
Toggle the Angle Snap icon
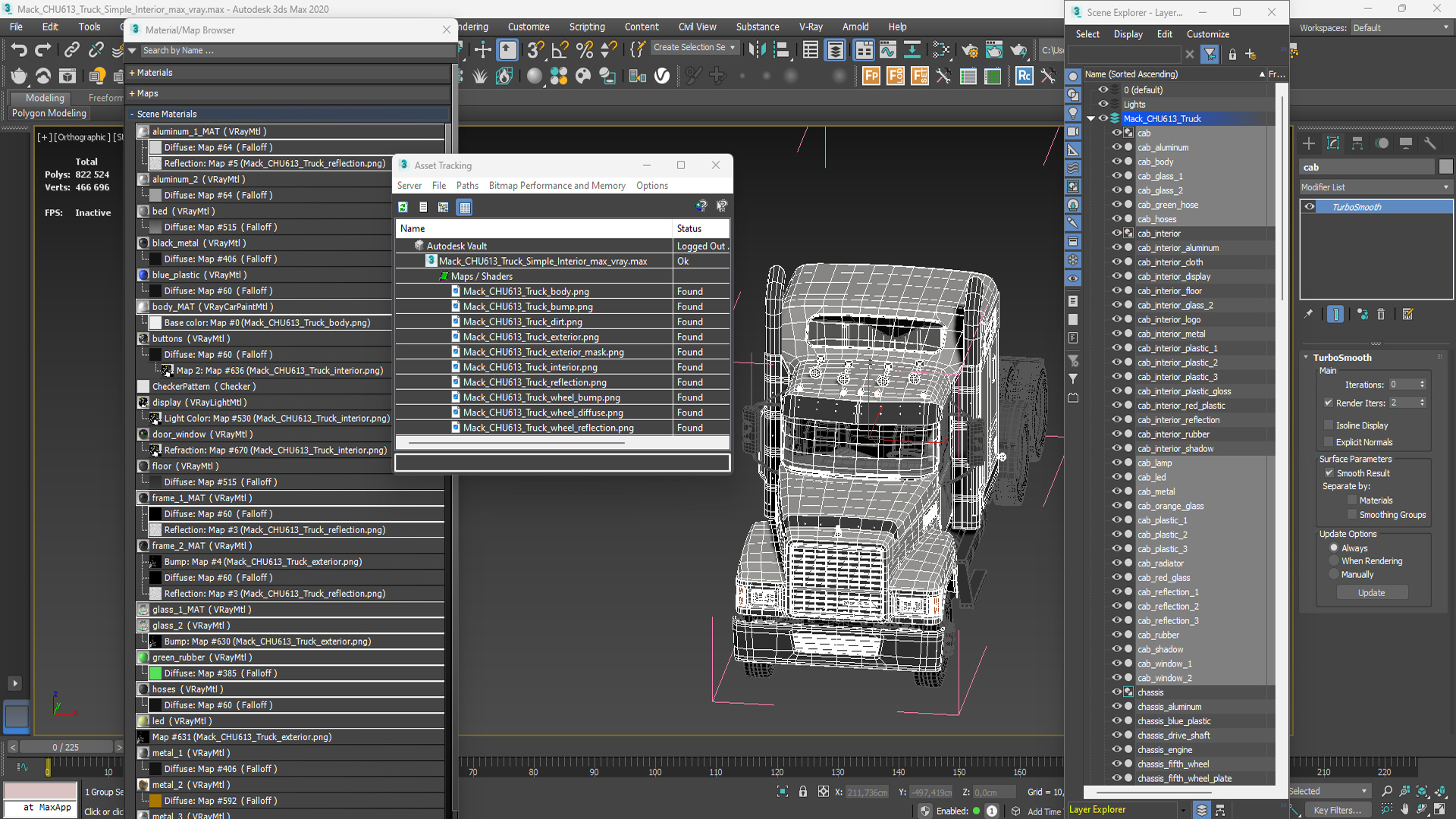(560, 50)
